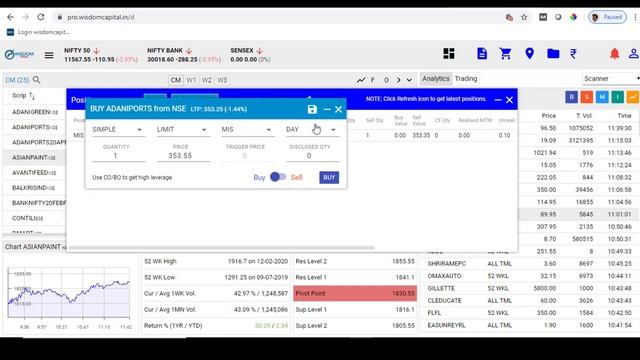Open the SIMPLE order type dropdown
Viewport: 640px width, 360px height.
coord(118,129)
